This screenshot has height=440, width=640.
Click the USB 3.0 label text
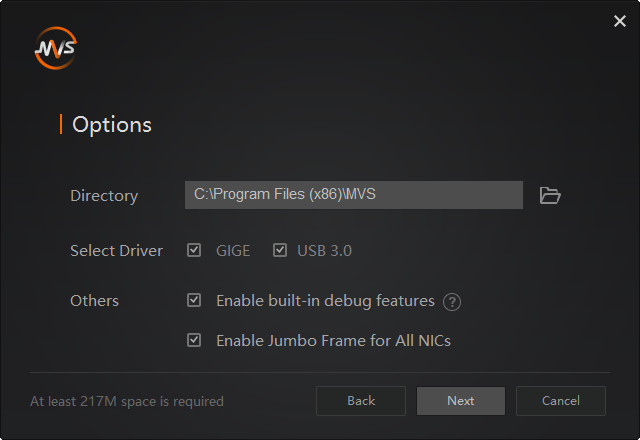click(x=324, y=251)
